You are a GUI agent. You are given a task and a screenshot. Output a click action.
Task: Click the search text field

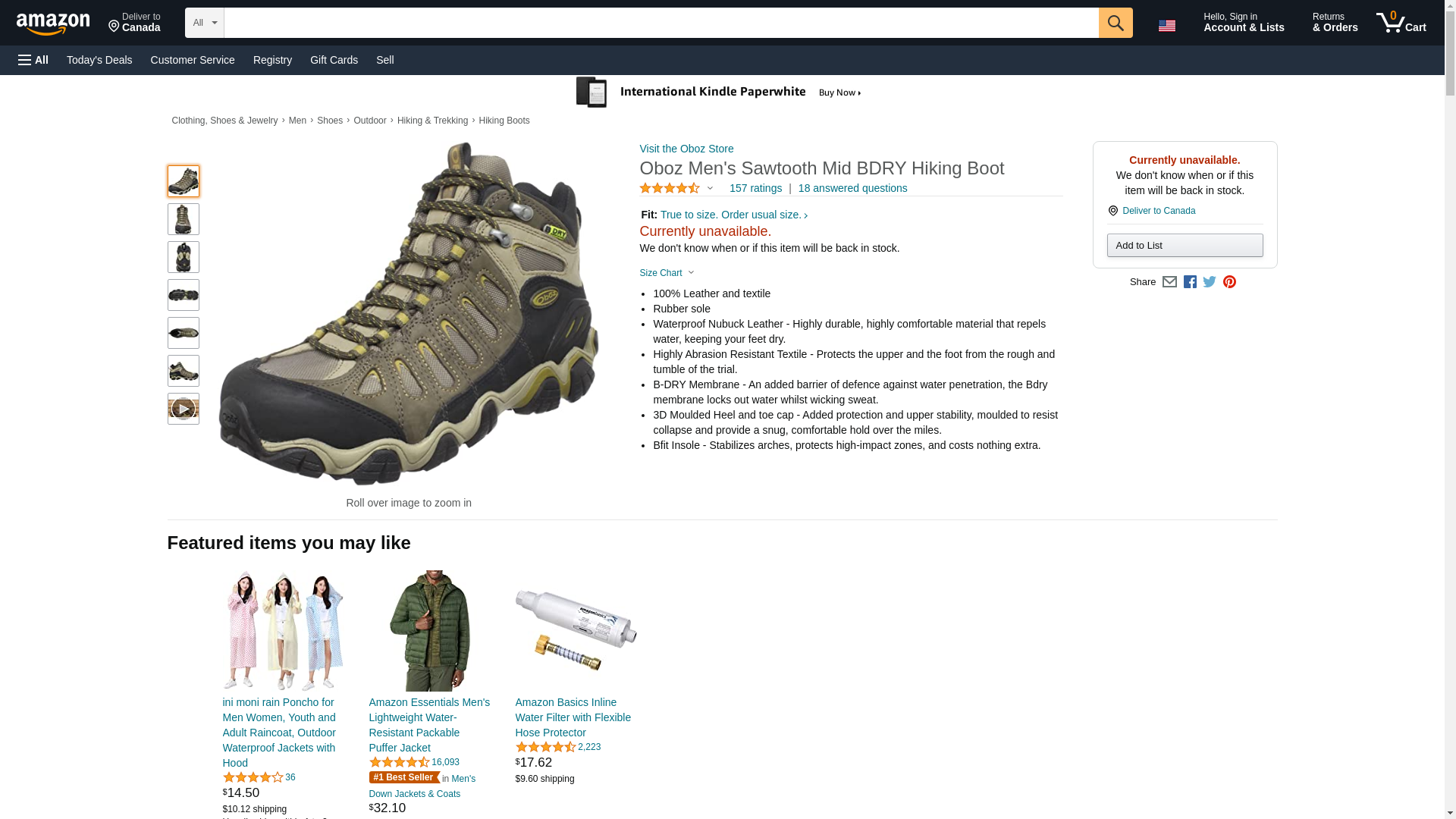point(661,23)
